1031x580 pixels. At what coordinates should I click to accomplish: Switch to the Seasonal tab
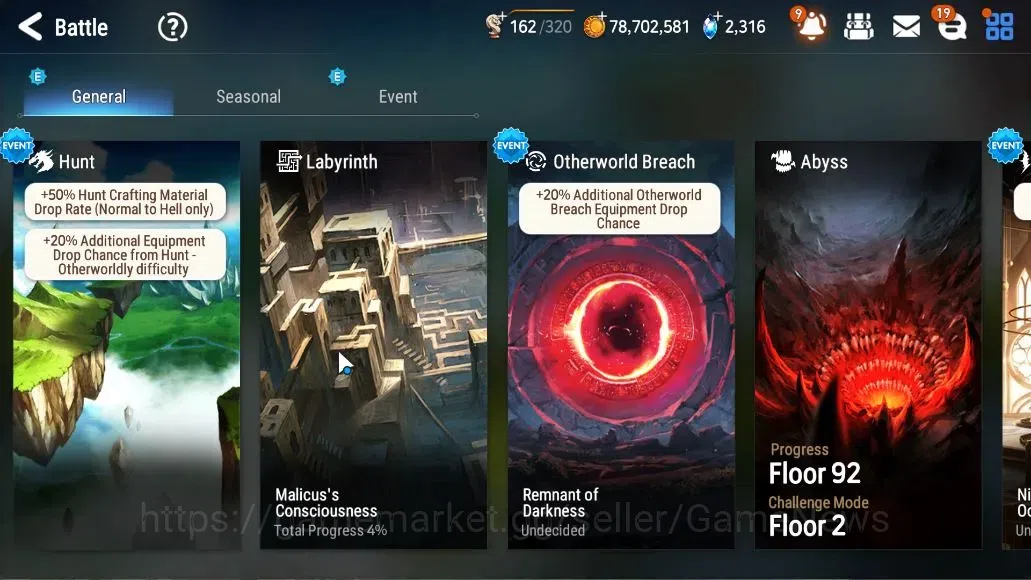tap(249, 97)
